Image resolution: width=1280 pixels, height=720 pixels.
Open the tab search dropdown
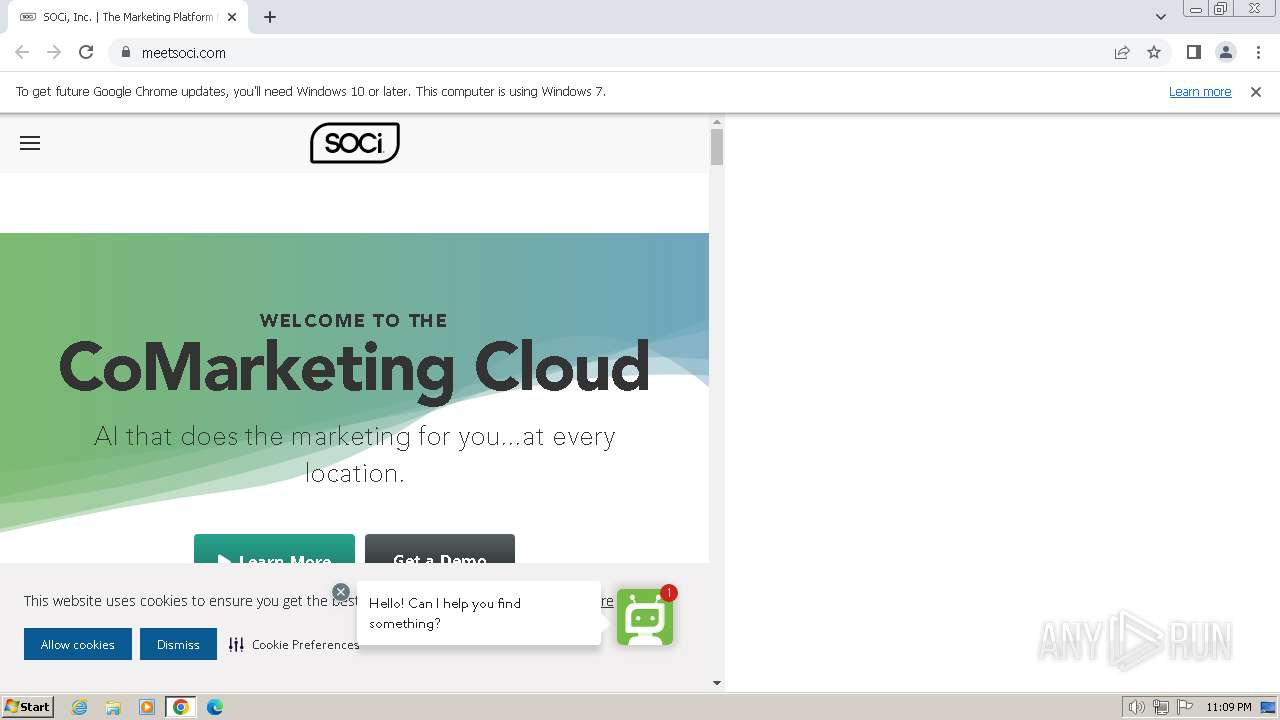point(1161,17)
